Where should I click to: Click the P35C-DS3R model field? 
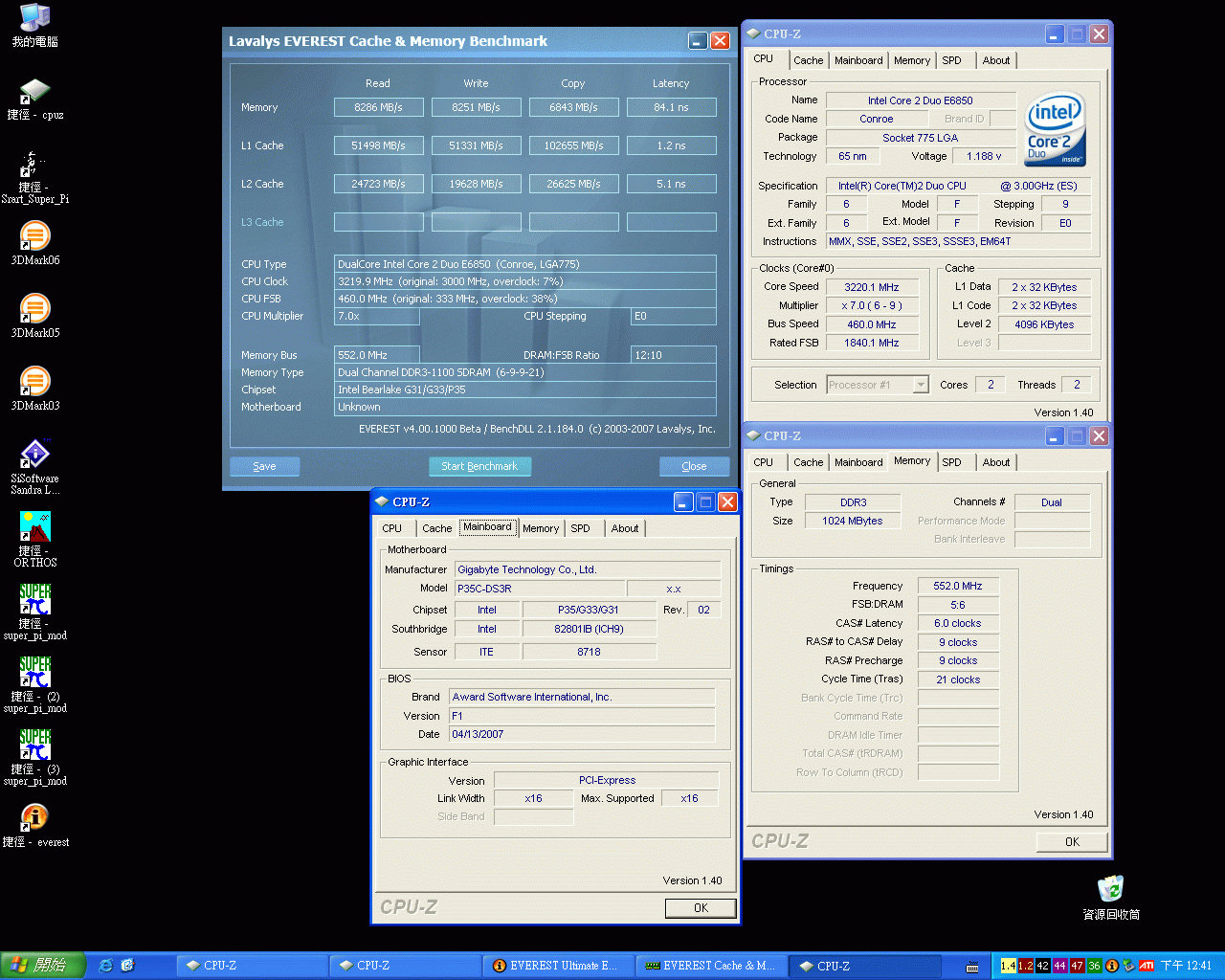click(539, 589)
